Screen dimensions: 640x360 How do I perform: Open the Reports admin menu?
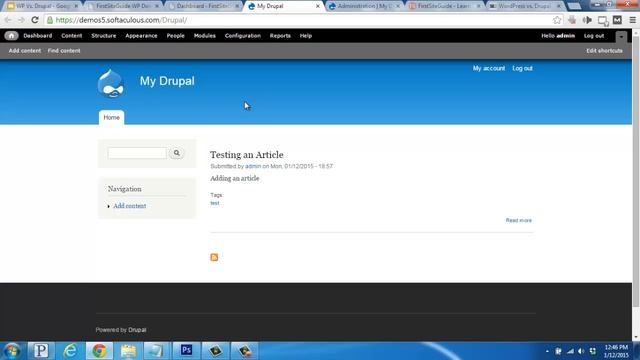coord(280,36)
